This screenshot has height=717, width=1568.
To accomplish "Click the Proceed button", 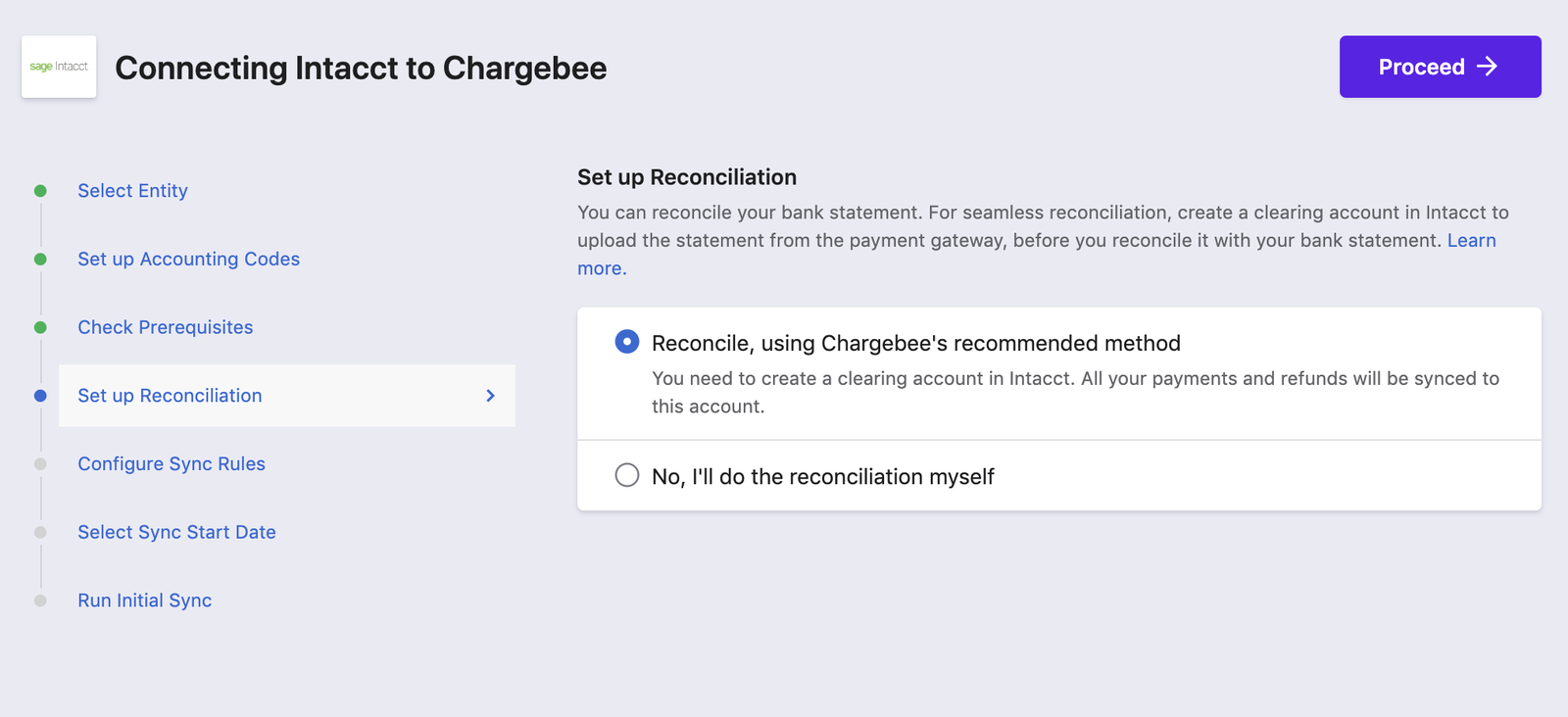I will click(x=1440, y=67).
